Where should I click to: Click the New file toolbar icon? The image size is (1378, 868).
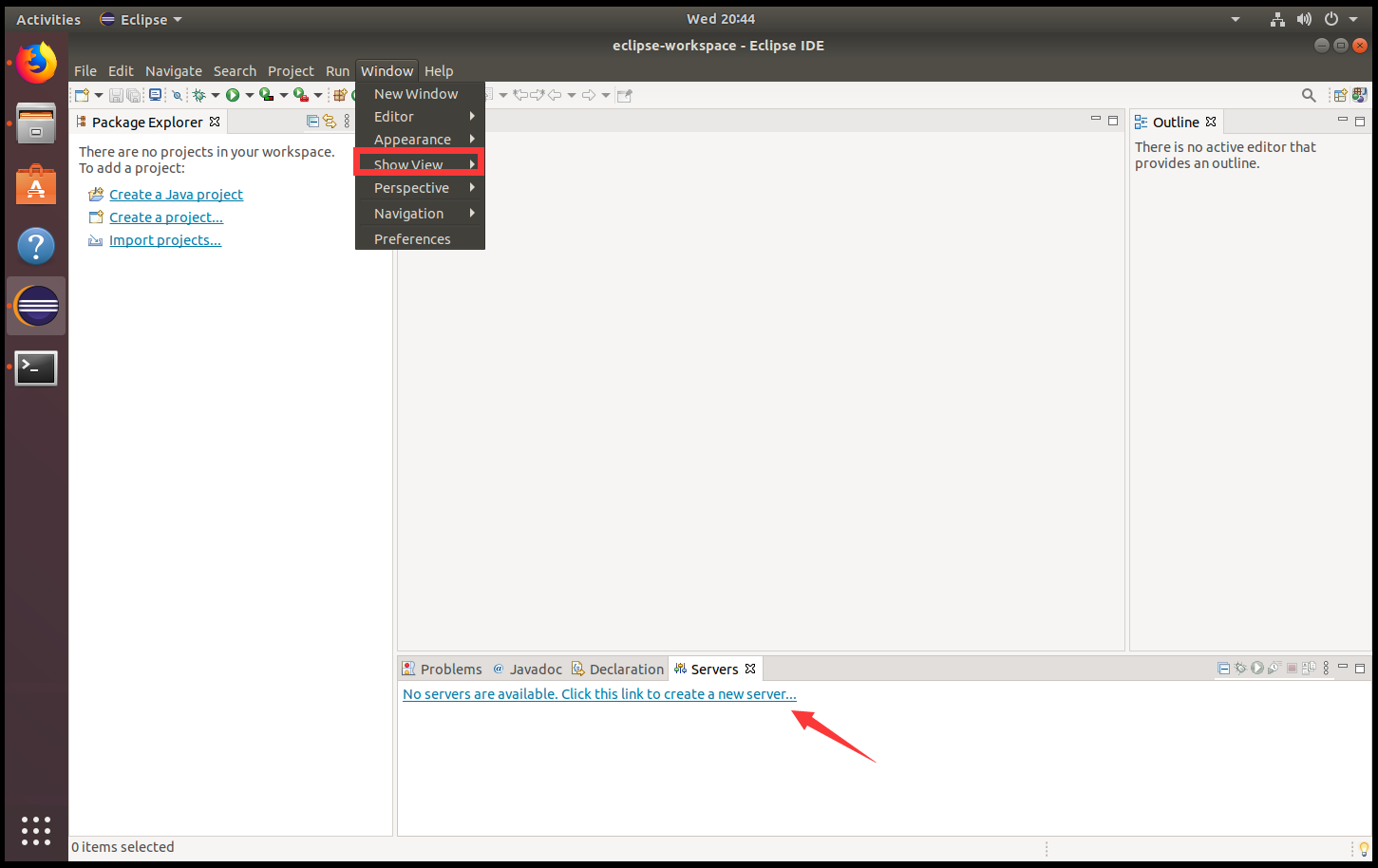tap(82, 95)
